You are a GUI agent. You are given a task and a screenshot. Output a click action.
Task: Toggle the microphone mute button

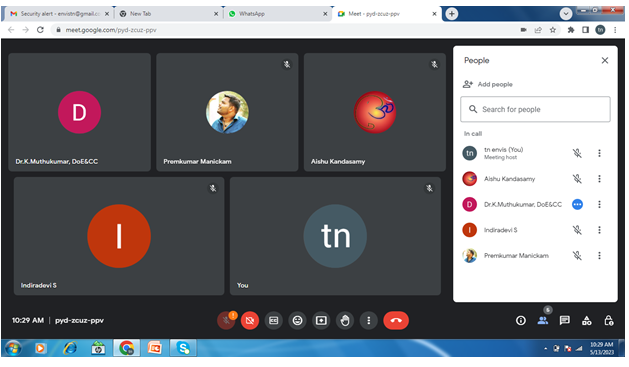226,321
